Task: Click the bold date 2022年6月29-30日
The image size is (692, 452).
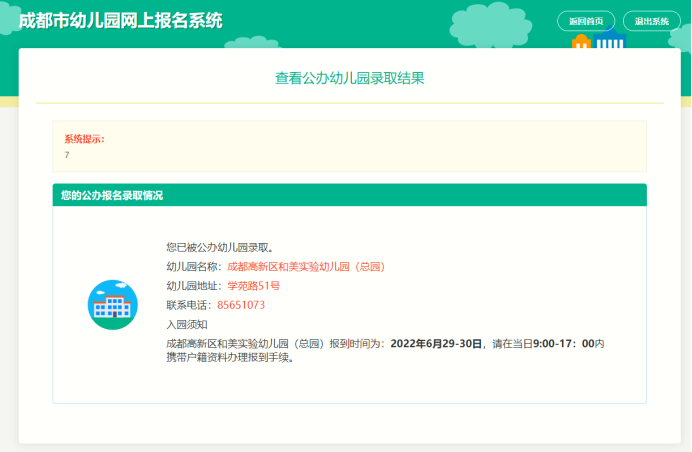Action: pyautogui.click(x=436, y=343)
